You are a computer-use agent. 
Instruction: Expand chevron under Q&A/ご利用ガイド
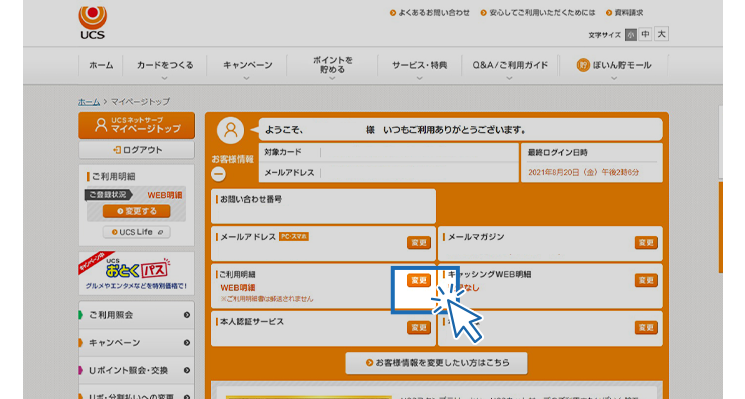(x=509, y=78)
